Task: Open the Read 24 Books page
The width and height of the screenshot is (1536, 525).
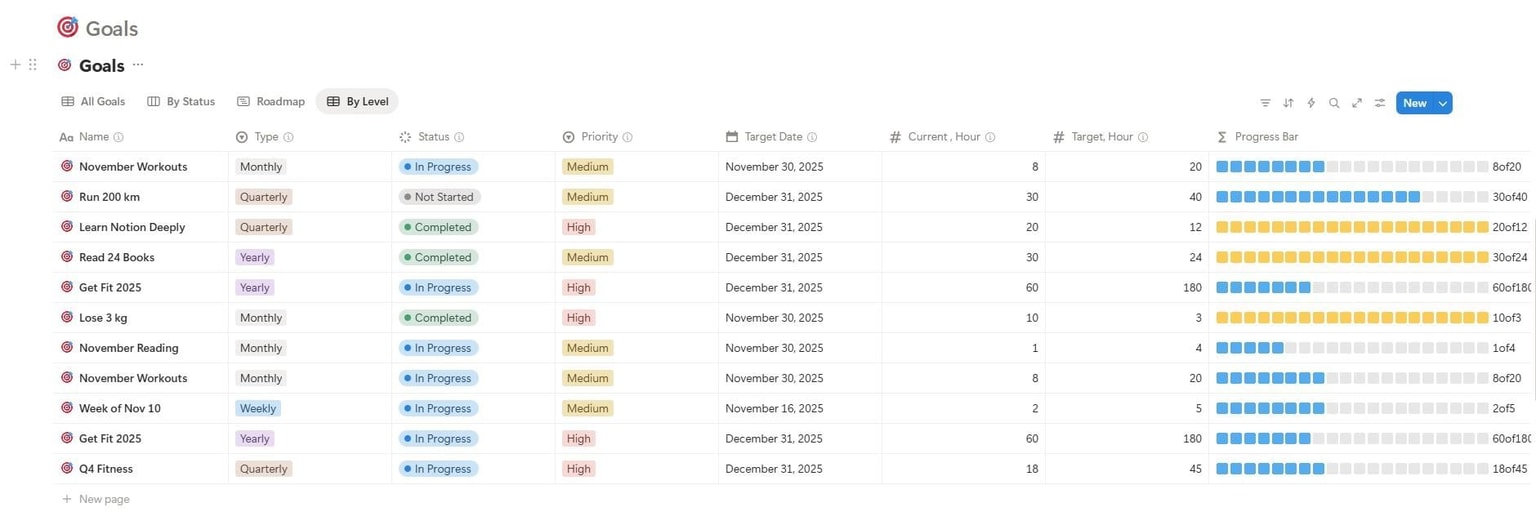Action: tap(117, 257)
